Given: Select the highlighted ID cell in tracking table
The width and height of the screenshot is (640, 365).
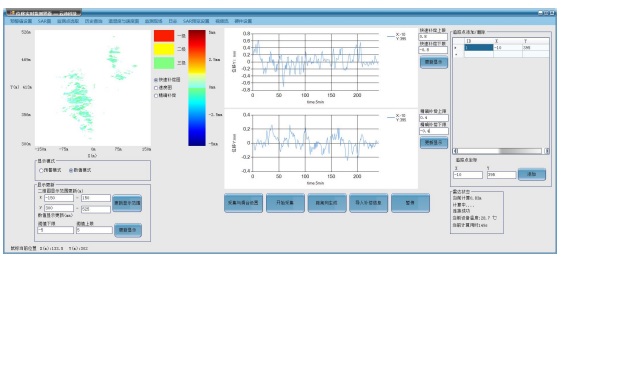Looking at the screenshot, I should [x=478, y=47].
